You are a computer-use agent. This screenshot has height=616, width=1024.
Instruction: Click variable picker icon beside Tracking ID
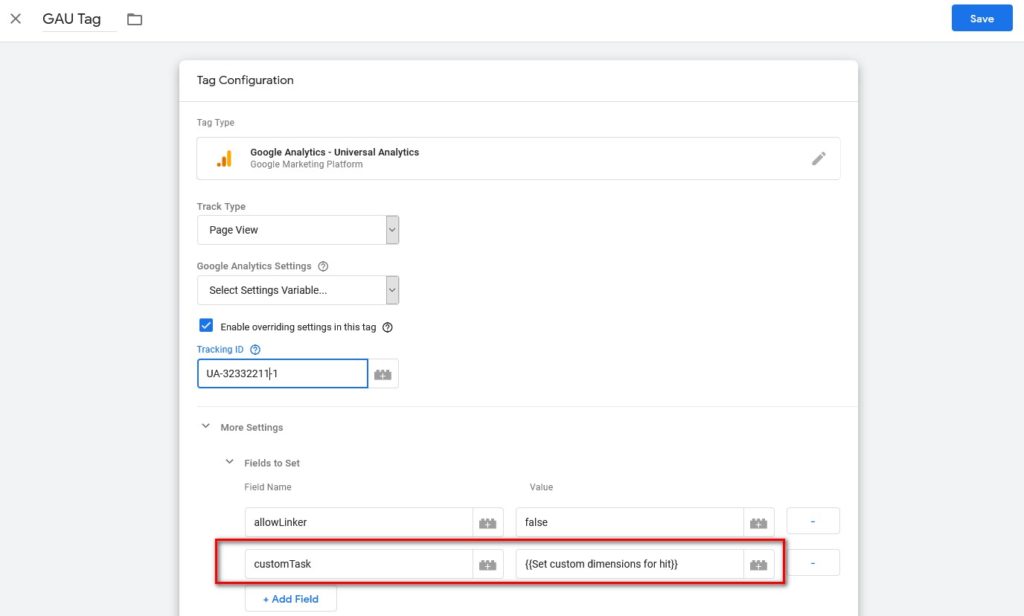pos(383,374)
